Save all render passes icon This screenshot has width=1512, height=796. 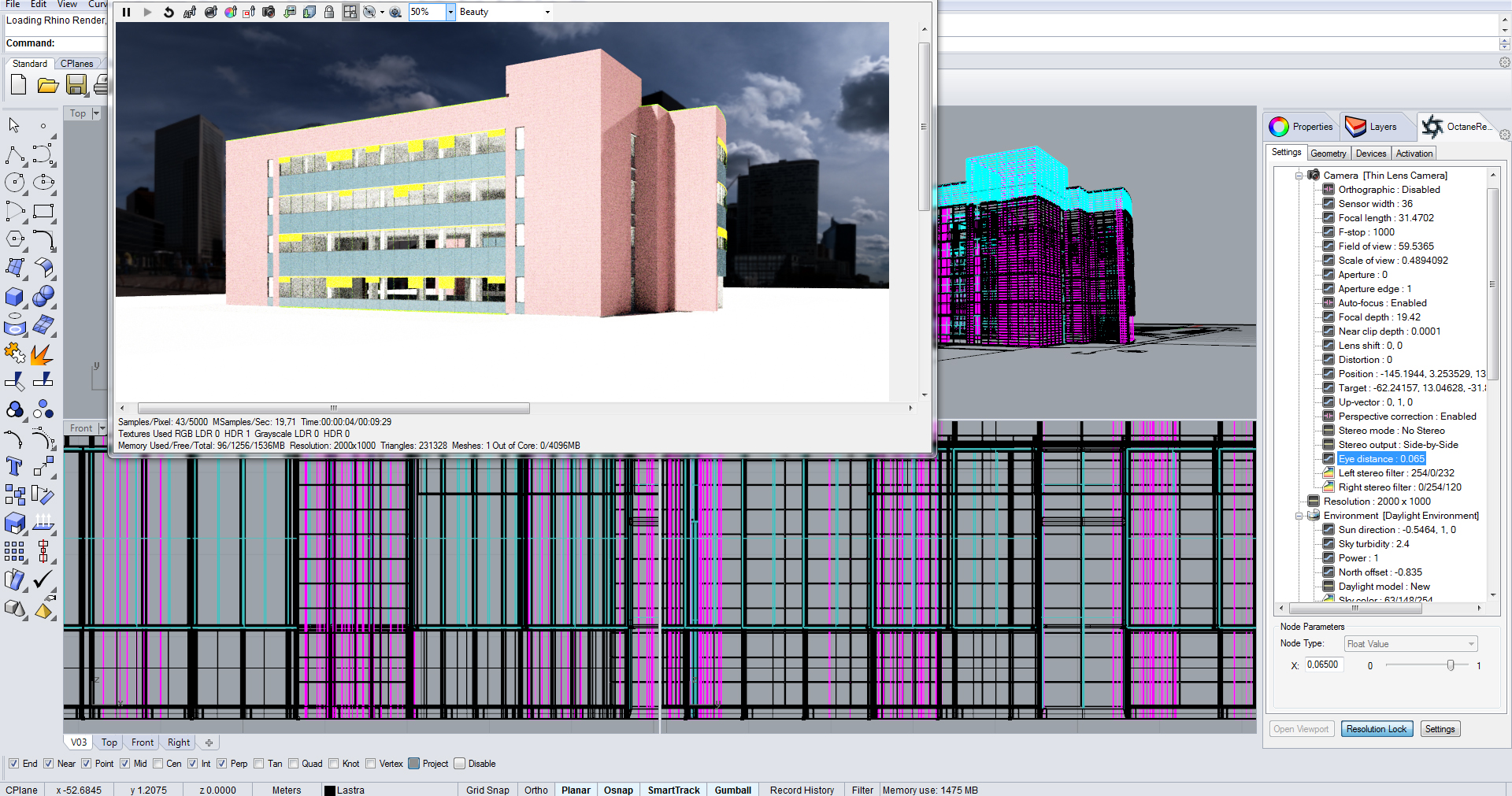pyautogui.click(x=309, y=12)
